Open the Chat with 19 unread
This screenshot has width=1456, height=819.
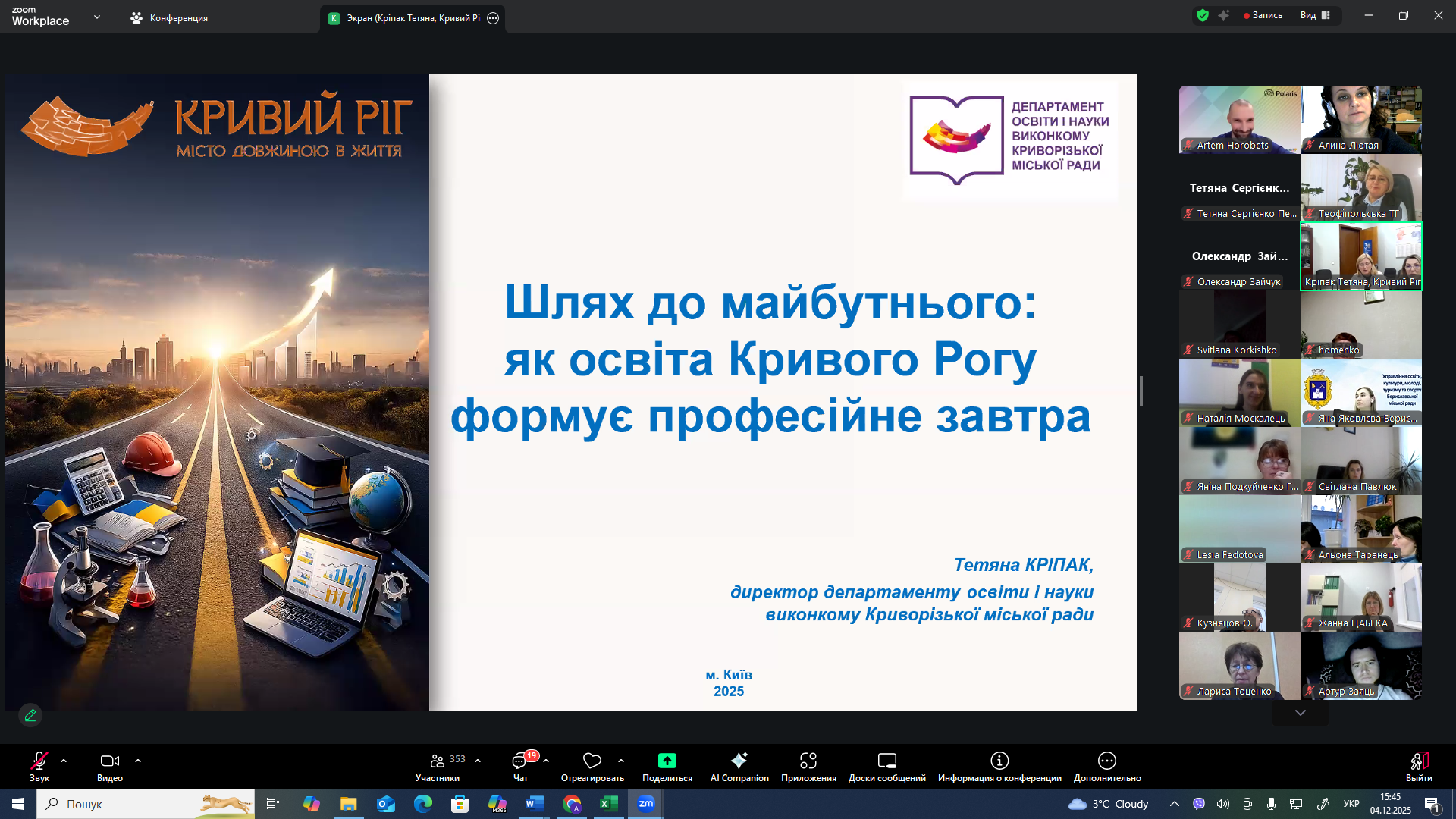[x=520, y=761]
